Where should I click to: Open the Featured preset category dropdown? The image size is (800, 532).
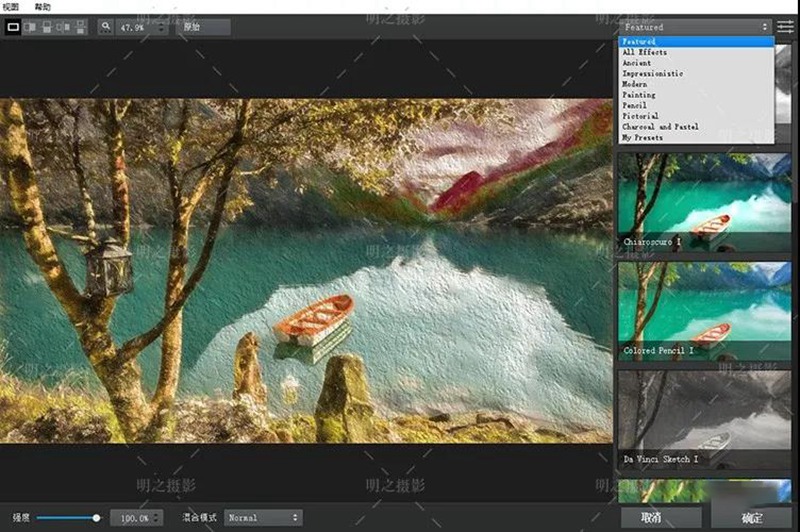[x=695, y=27]
